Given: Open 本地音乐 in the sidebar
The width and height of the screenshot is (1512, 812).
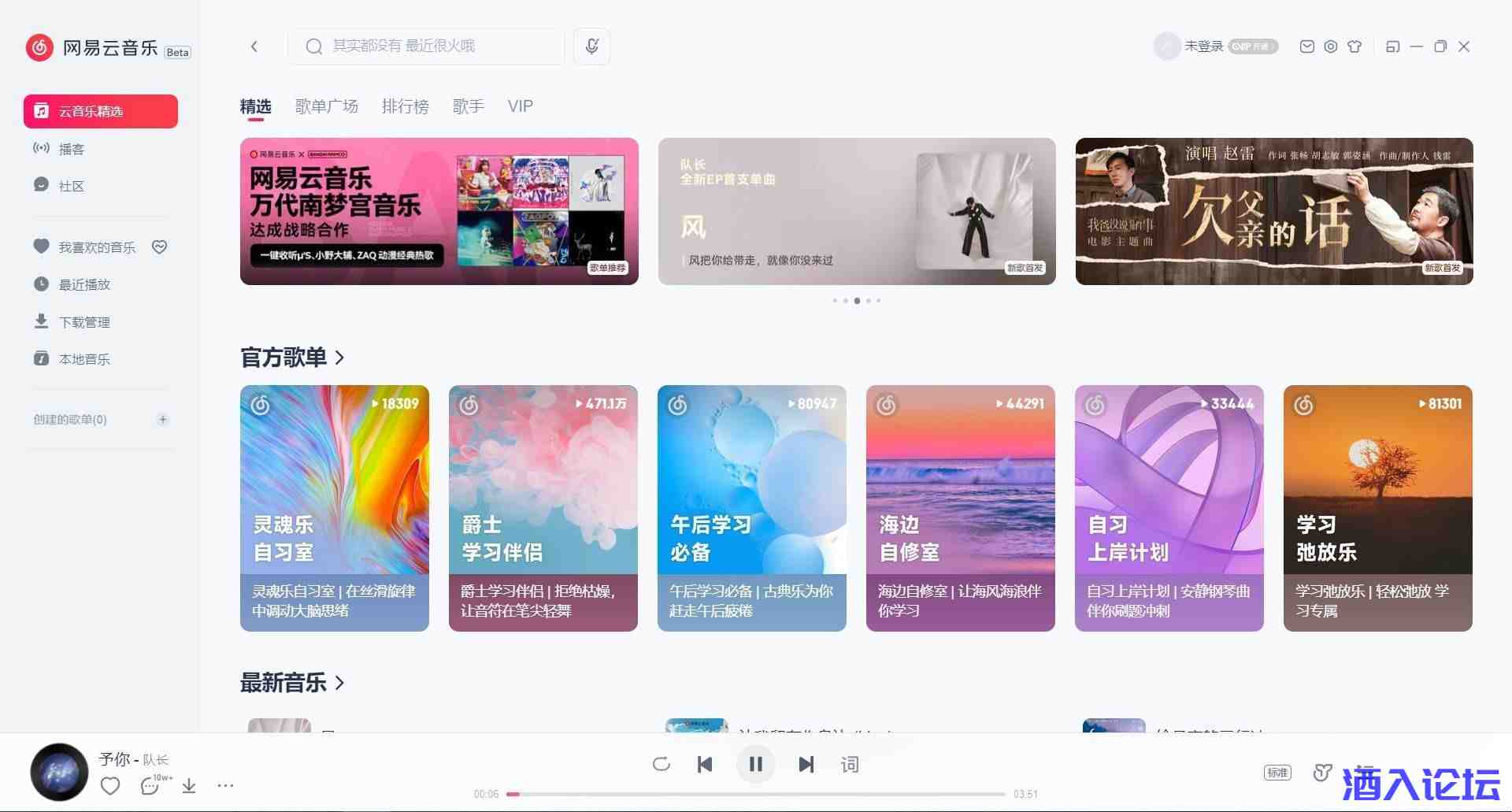Looking at the screenshot, I should [72, 359].
